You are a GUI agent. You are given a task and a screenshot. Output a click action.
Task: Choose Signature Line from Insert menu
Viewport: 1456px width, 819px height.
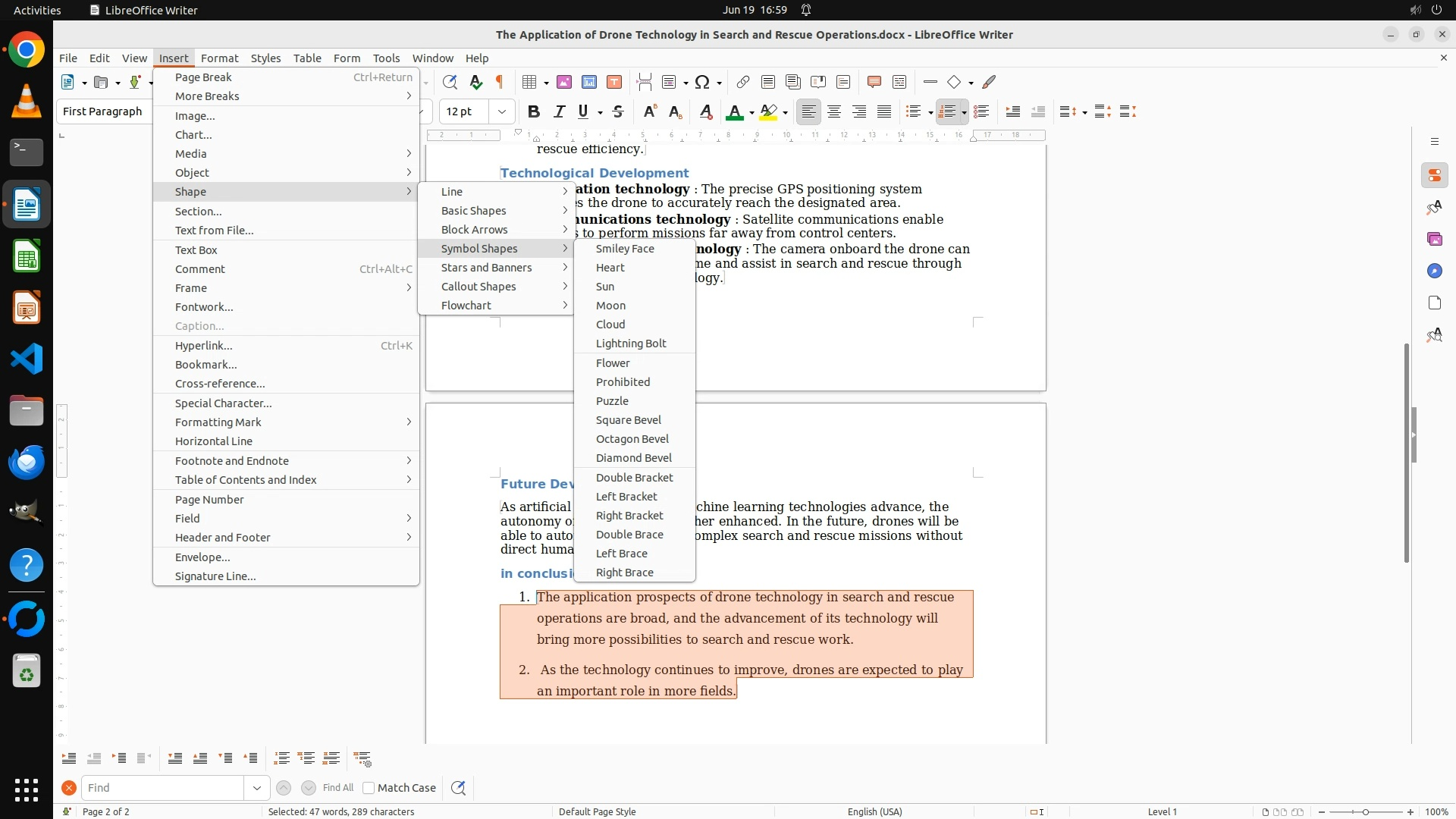click(x=215, y=576)
